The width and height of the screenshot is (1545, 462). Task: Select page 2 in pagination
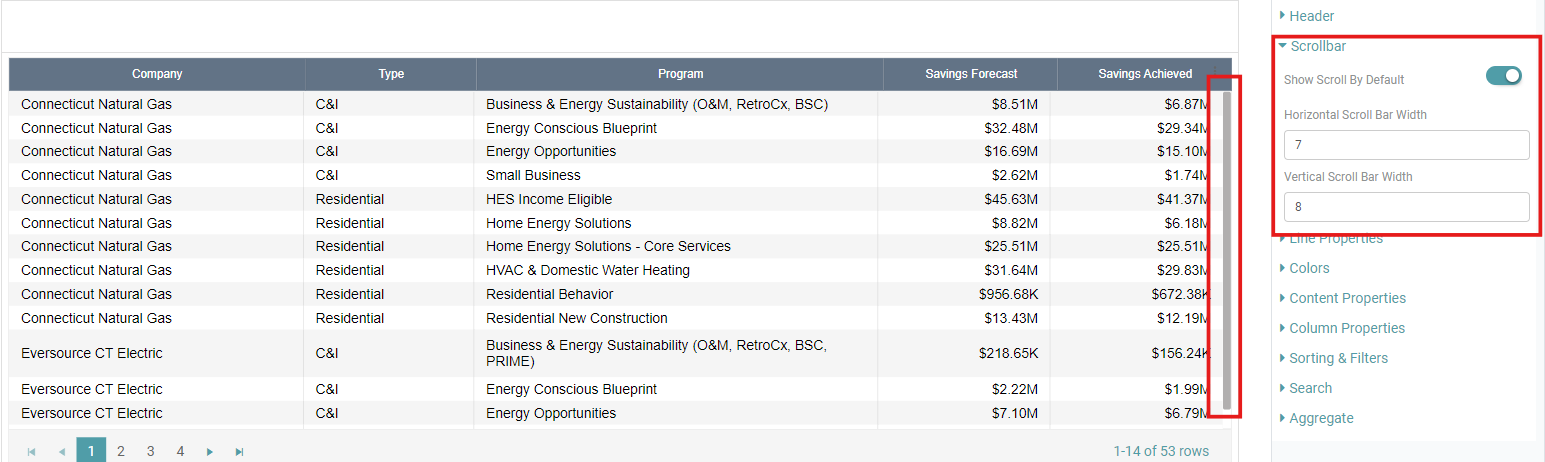pyautogui.click(x=121, y=451)
